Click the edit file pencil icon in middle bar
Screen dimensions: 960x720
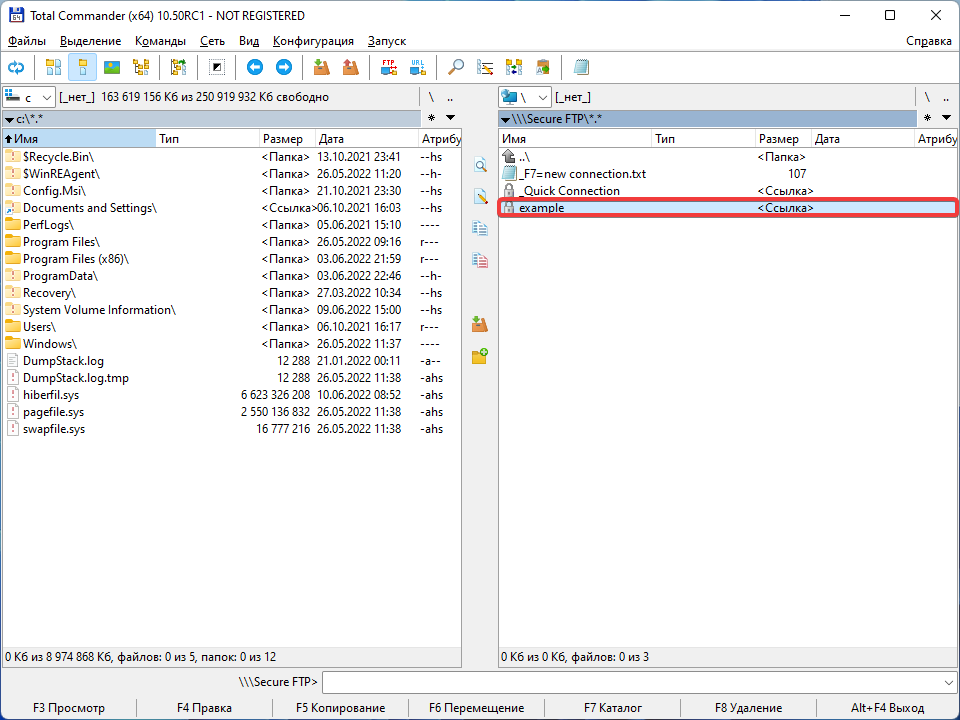pyautogui.click(x=480, y=196)
